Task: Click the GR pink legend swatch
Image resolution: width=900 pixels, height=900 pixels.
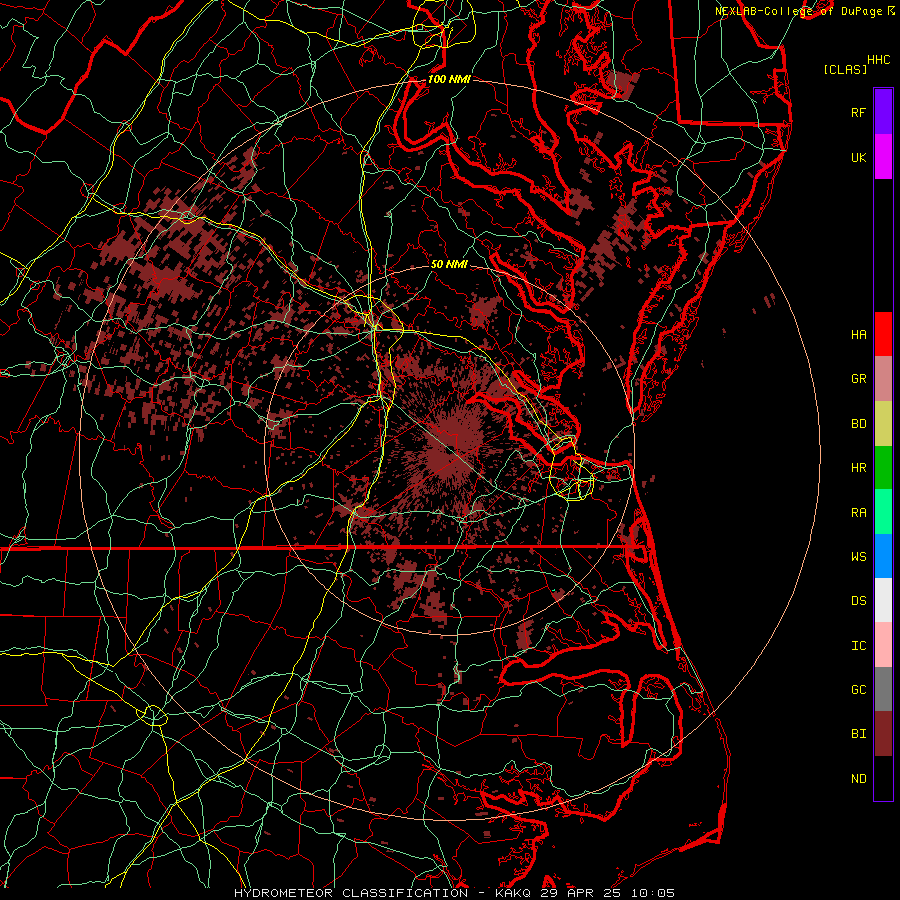Action: pos(883,379)
